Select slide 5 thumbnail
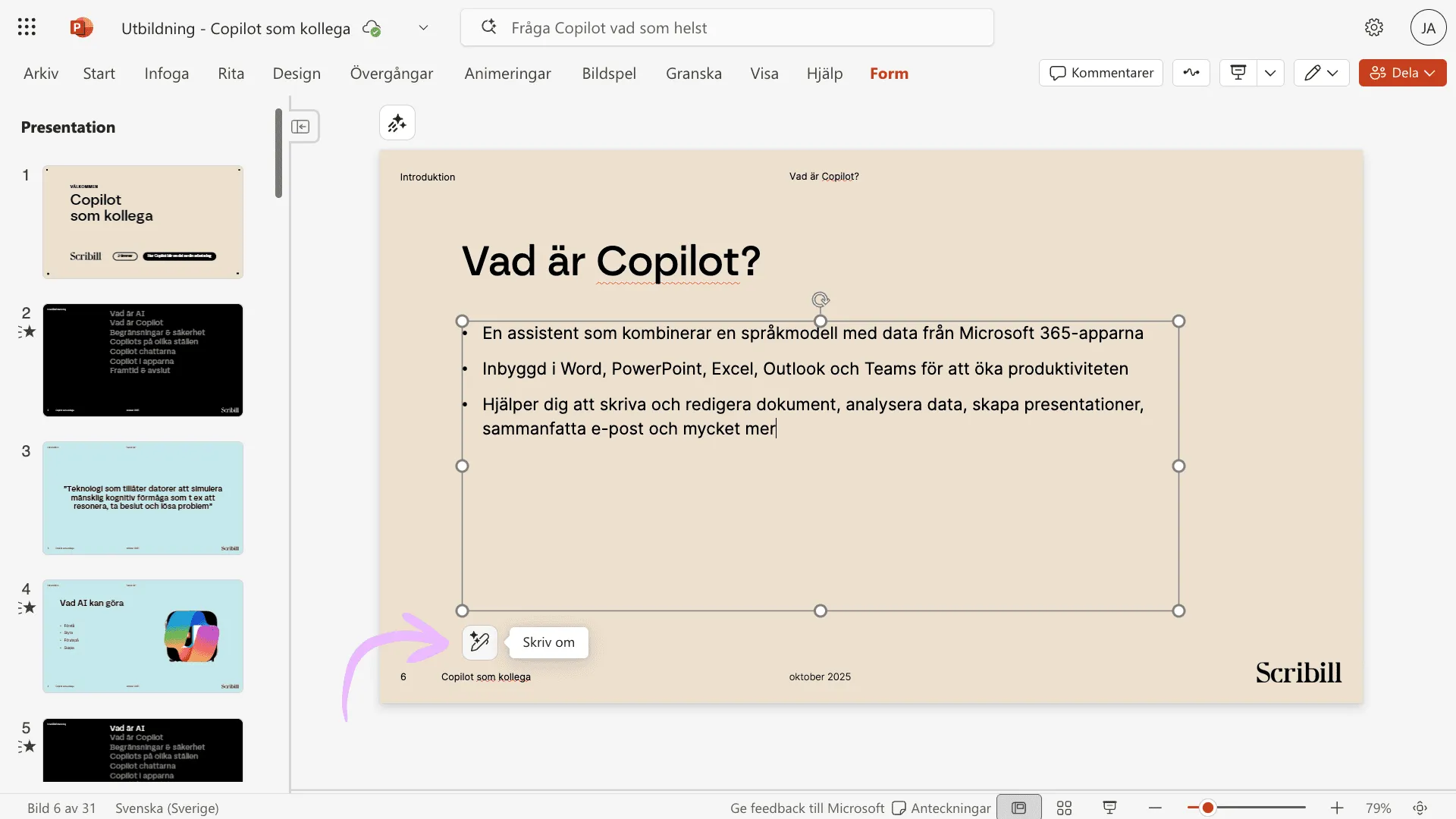This screenshot has height=819, width=1456. point(143,750)
